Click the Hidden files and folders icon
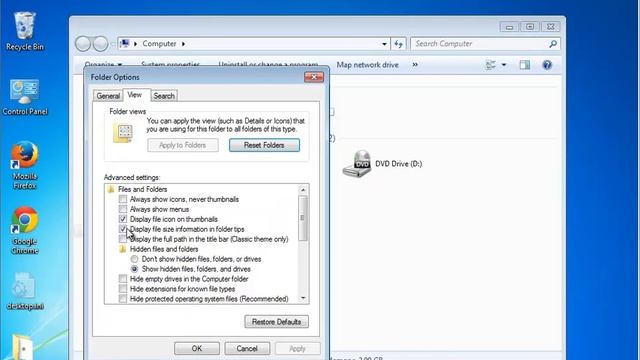Image resolution: width=640 pixels, height=360 pixels. 122,249
